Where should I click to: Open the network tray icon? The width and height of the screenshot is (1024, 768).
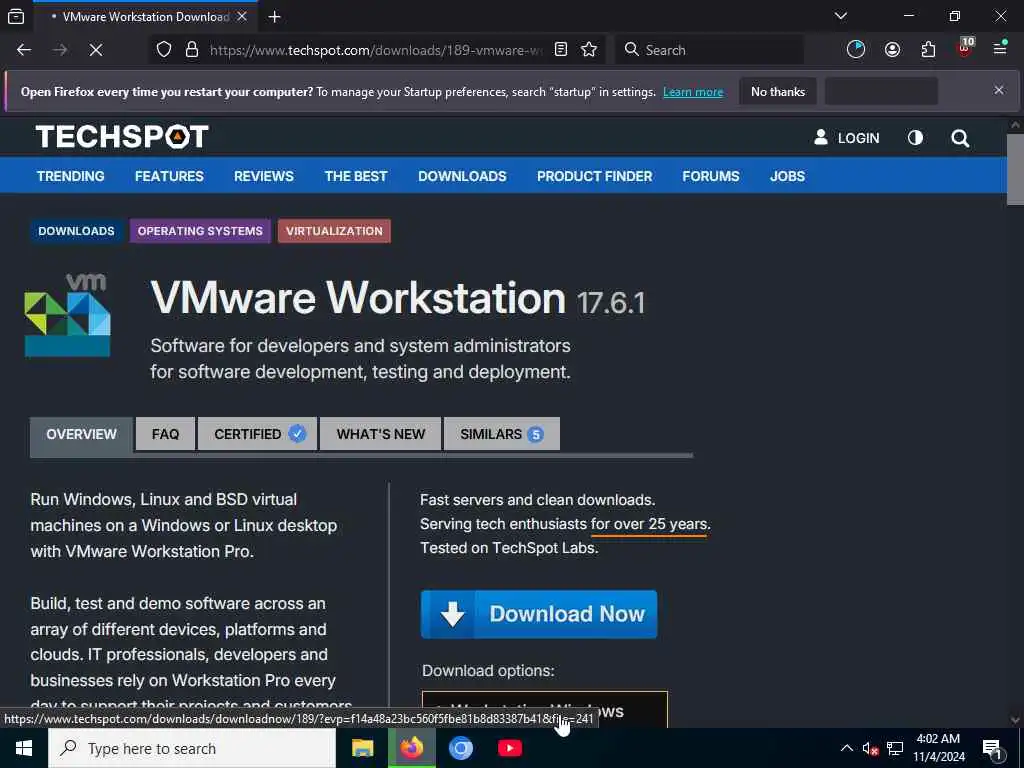coord(895,748)
